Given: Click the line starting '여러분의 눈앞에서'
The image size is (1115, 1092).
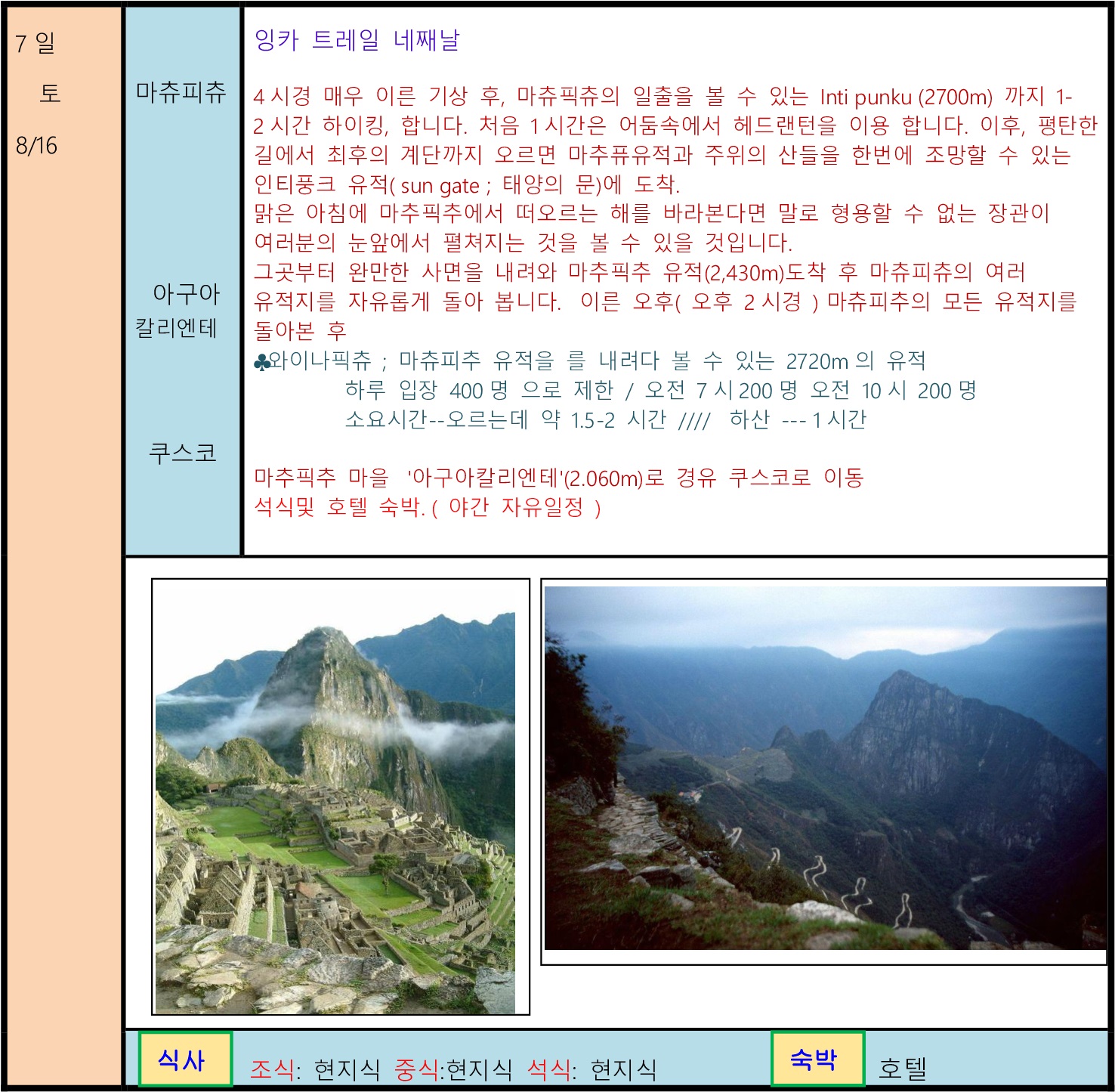Looking at the screenshot, I should (524, 243).
